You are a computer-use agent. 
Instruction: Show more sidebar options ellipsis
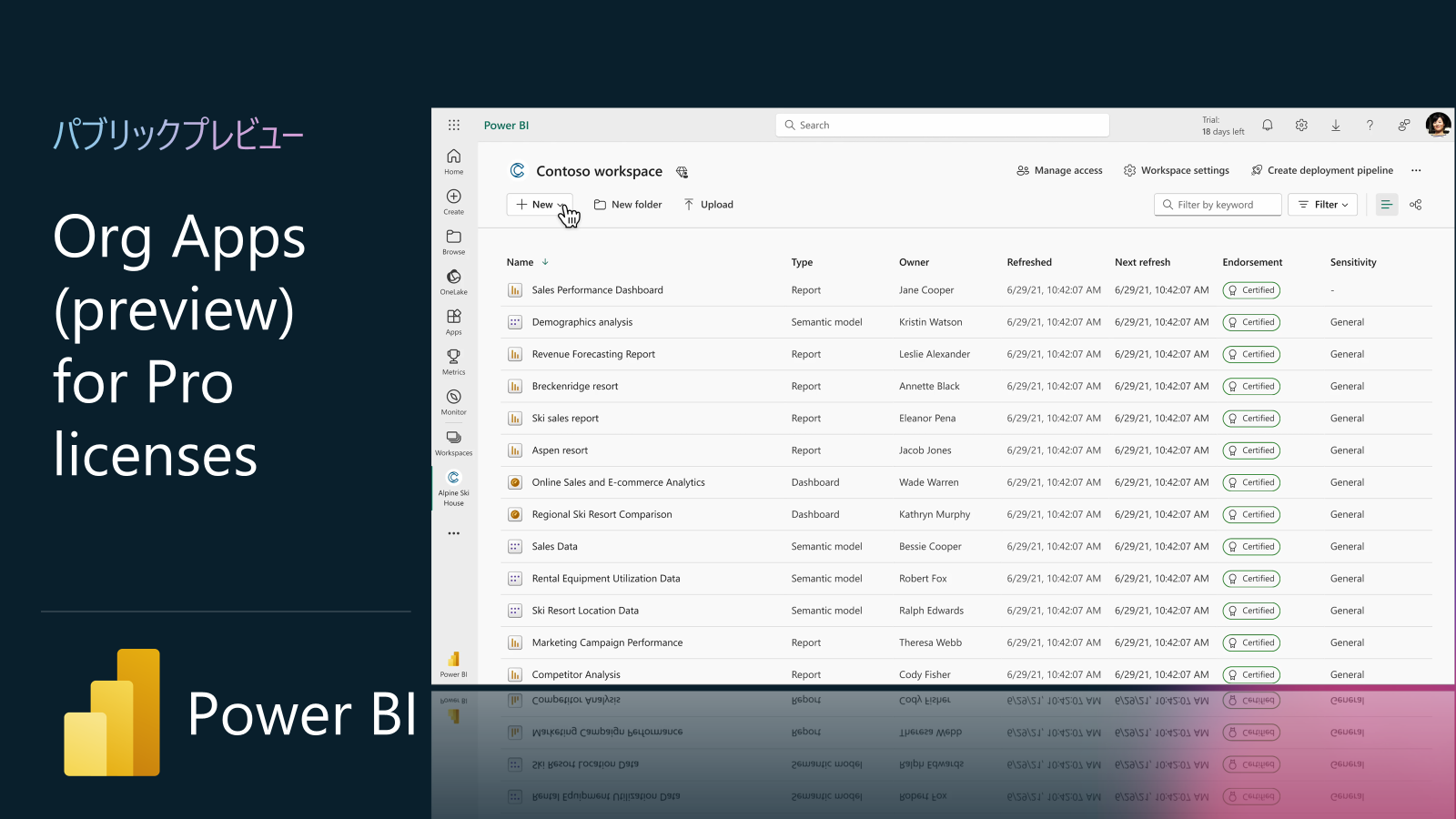pyautogui.click(x=454, y=533)
